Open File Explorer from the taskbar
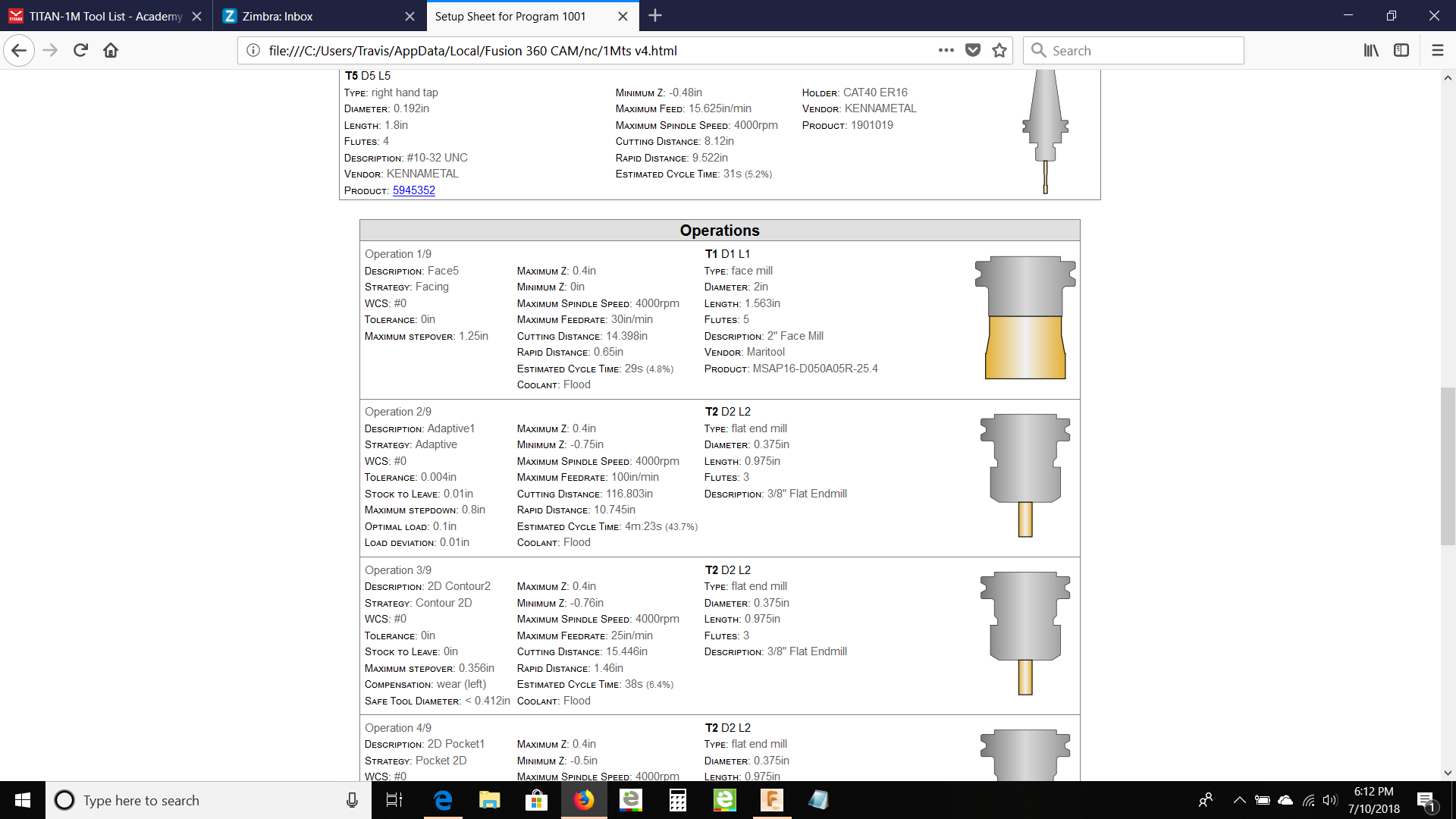 pyautogui.click(x=489, y=800)
